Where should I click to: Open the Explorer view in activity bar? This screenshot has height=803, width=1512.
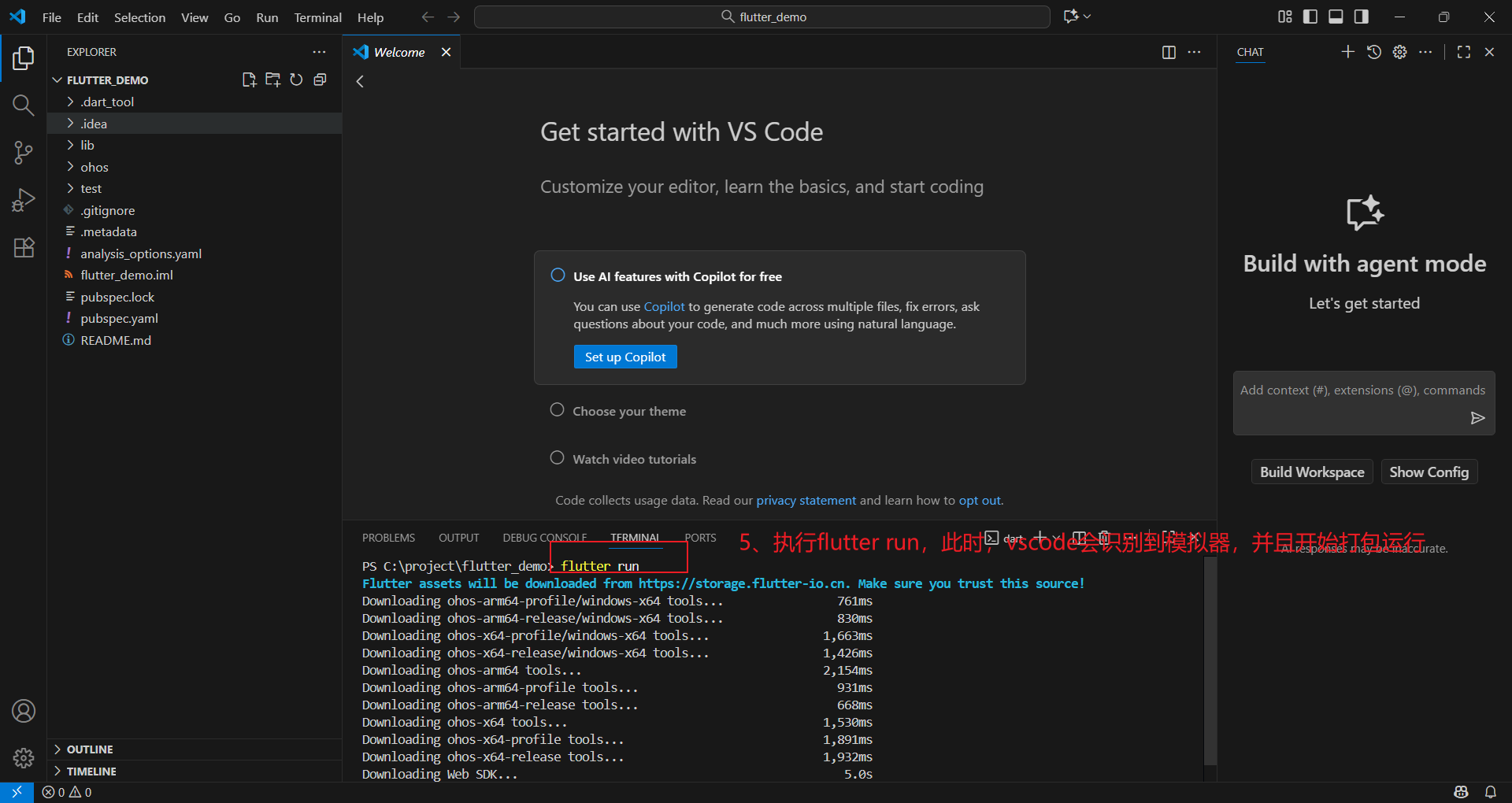pyautogui.click(x=24, y=58)
